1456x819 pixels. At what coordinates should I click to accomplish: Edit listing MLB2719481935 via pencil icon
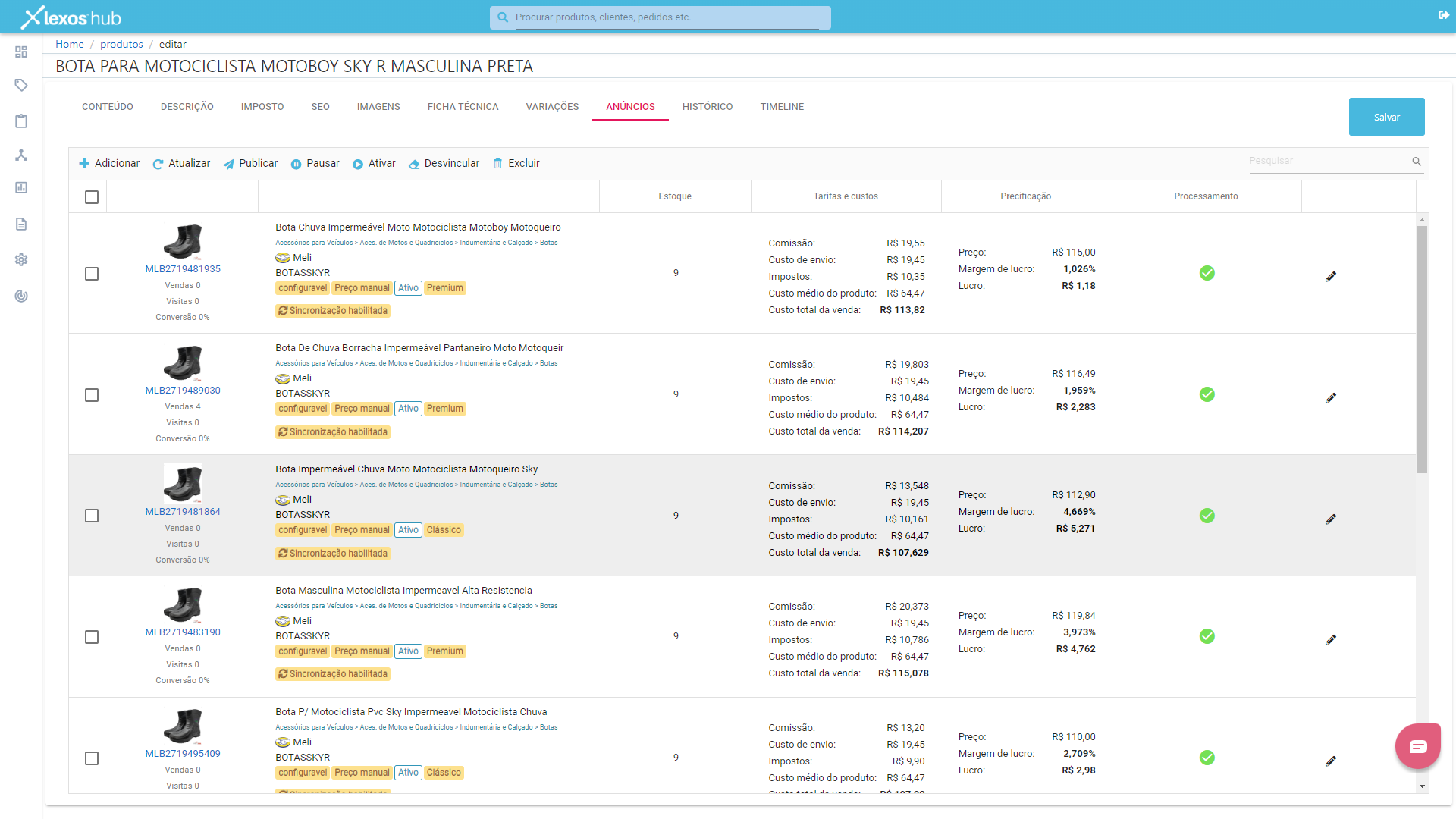[1330, 277]
